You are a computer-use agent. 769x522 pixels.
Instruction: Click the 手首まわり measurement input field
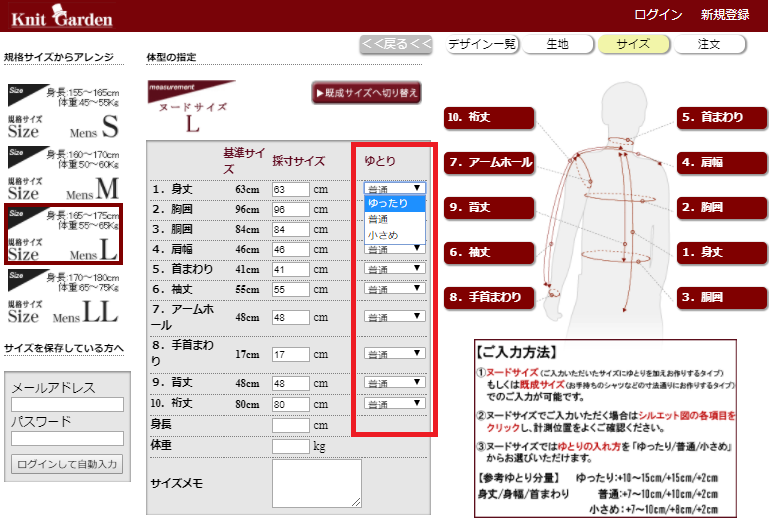(x=291, y=354)
